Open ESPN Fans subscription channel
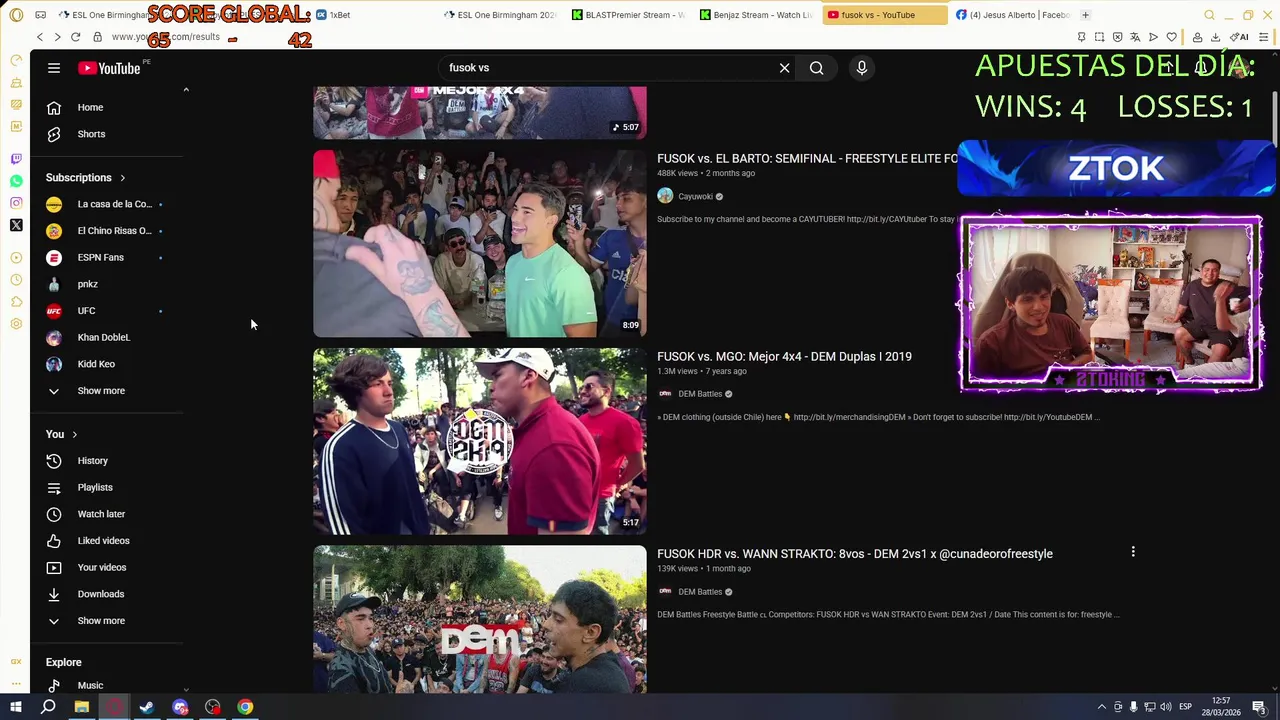The image size is (1280, 720). [100, 257]
